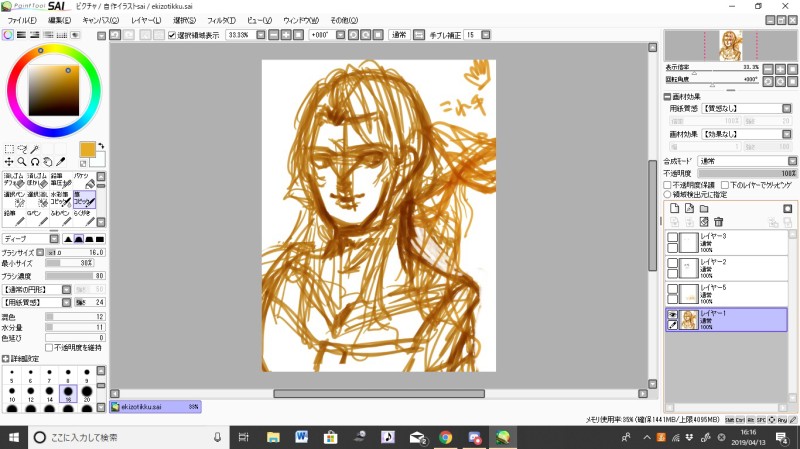This screenshot has height=449, width=800.
Task: Choose the 鉛筆筆圧 pencil tool
Action: [61, 180]
